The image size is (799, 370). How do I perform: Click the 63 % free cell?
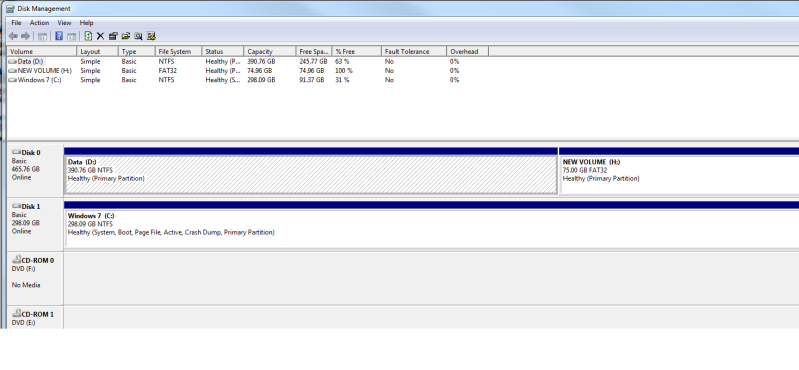(x=342, y=61)
